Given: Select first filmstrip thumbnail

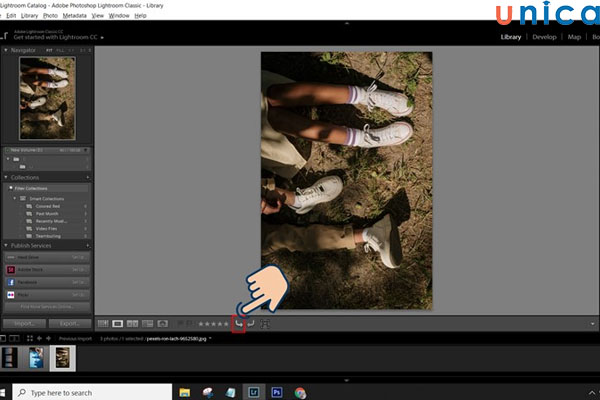Looking at the screenshot, I should (x=10, y=358).
